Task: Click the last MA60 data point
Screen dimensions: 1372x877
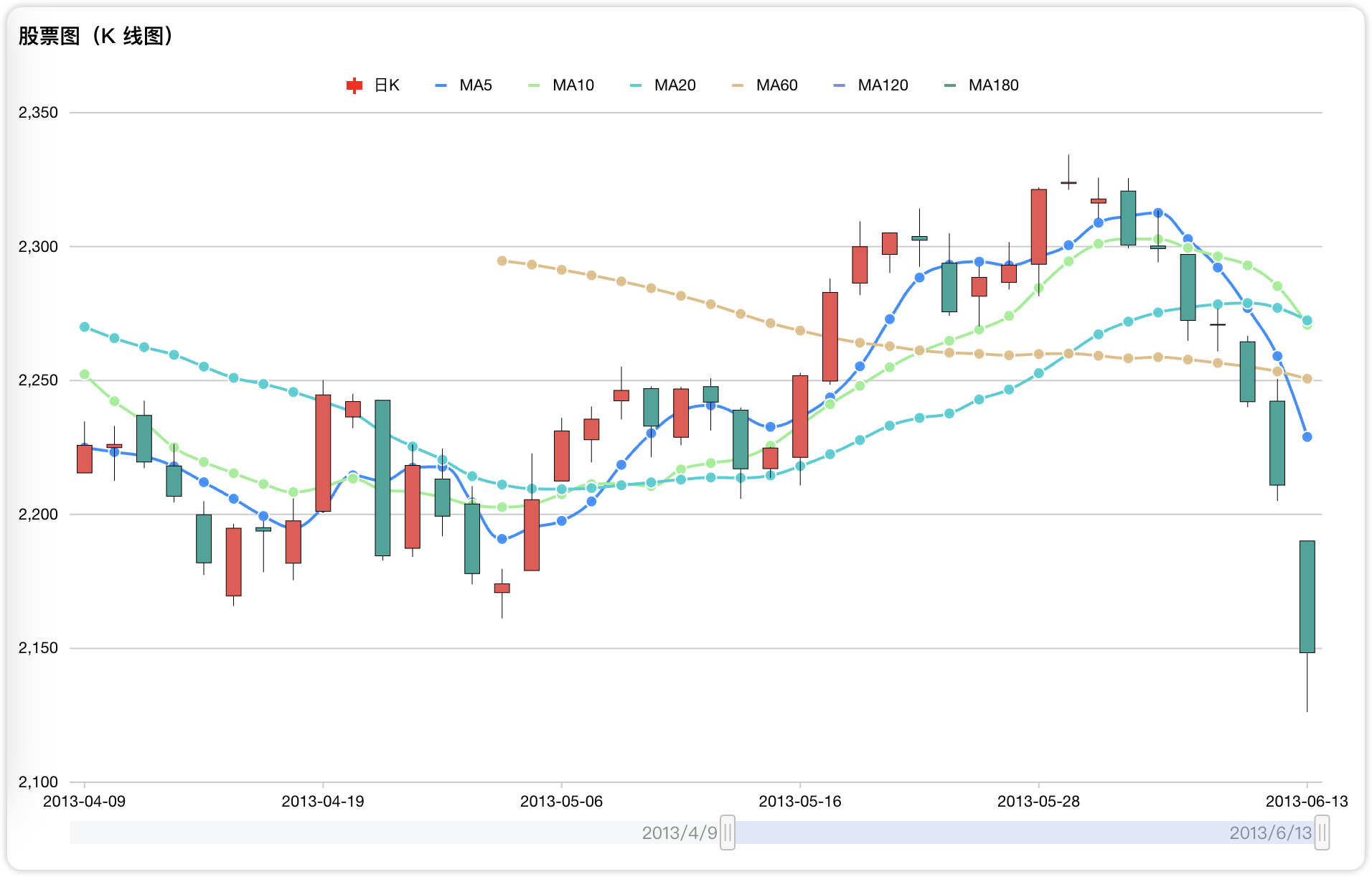Action: click(1307, 379)
